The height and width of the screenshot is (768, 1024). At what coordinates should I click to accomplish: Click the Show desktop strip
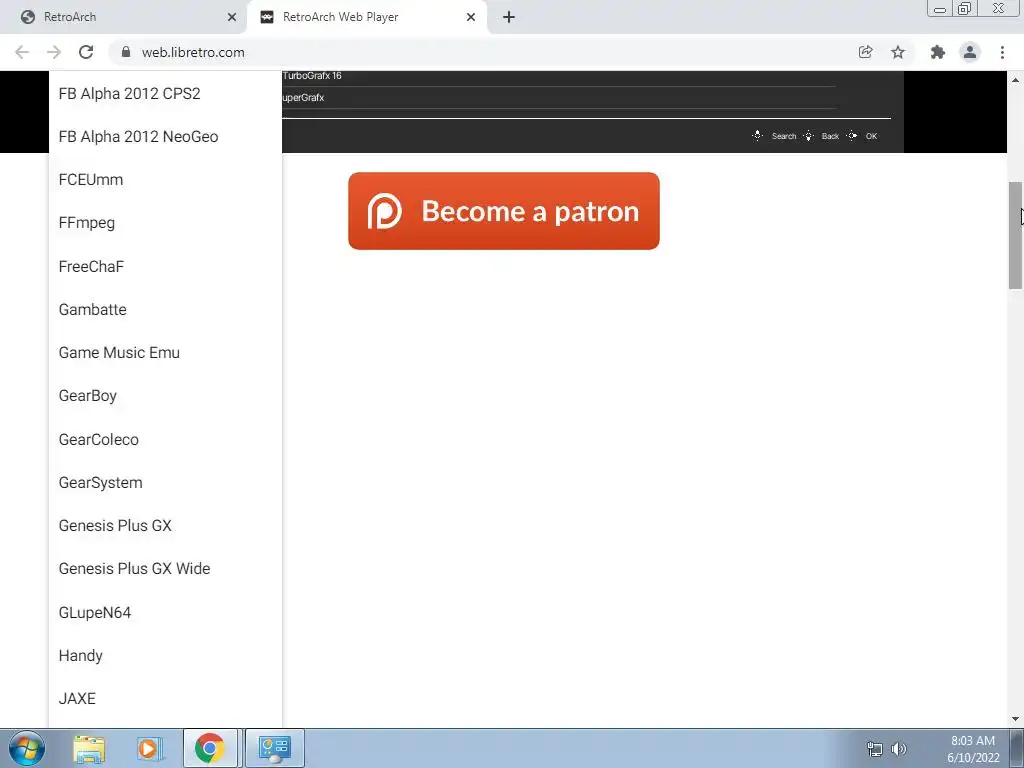(1017, 748)
